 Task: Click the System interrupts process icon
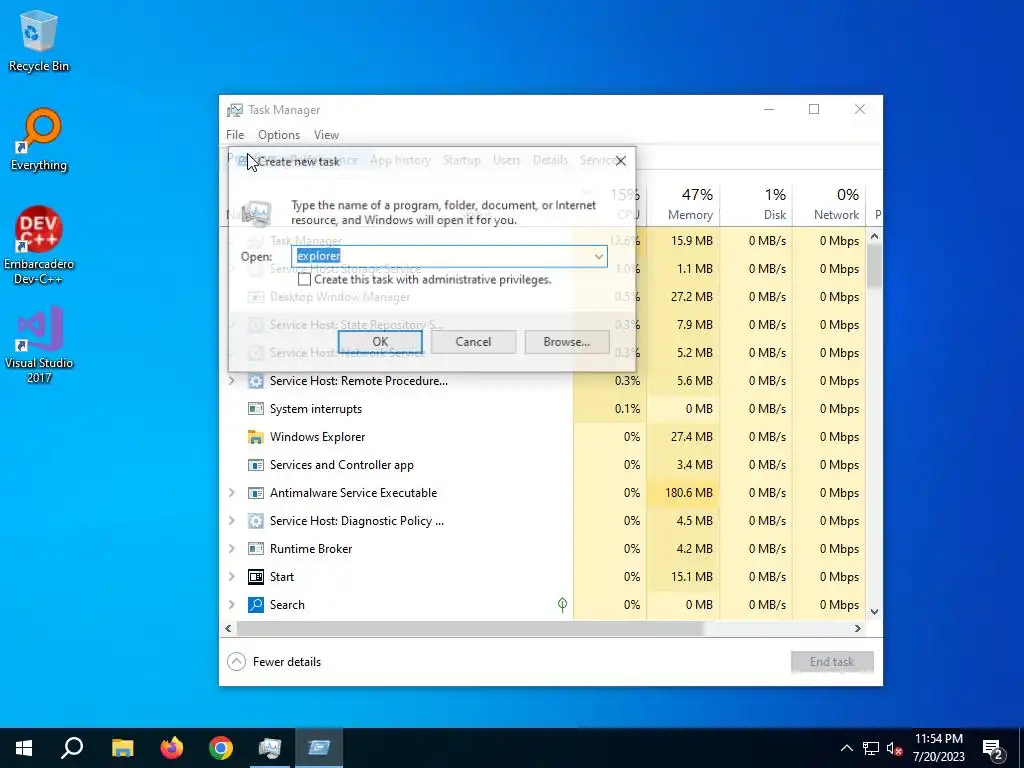pyautogui.click(x=255, y=409)
